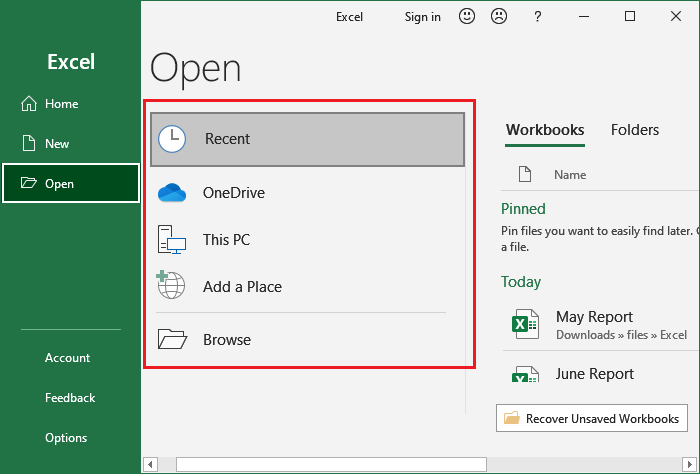
Task: Switch to the Workbooks tab
Action: pyautogui.click(x=545, y=130)
